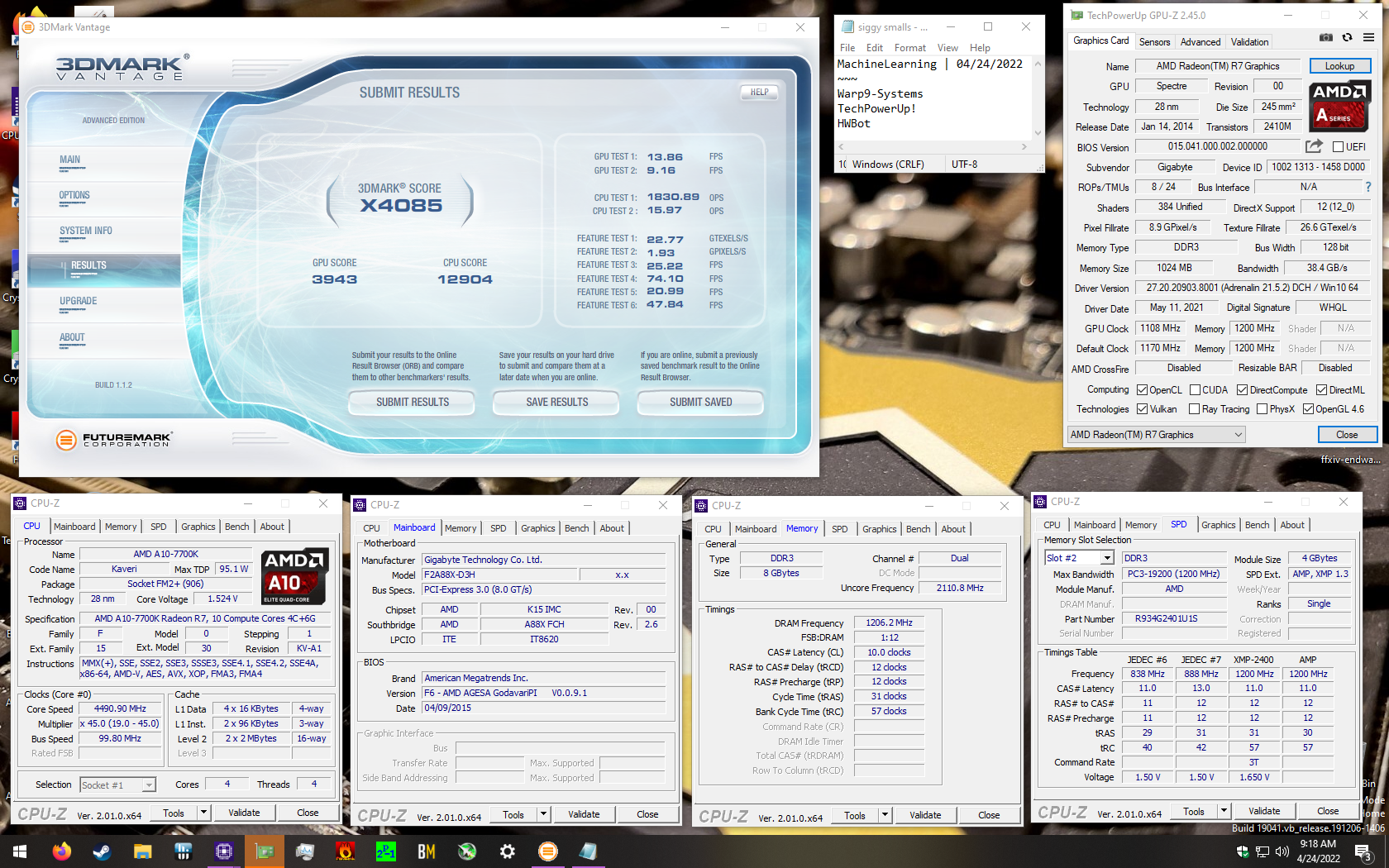
Task: Switch to GPU-Z taskbar icon
Action: [265, 851]
